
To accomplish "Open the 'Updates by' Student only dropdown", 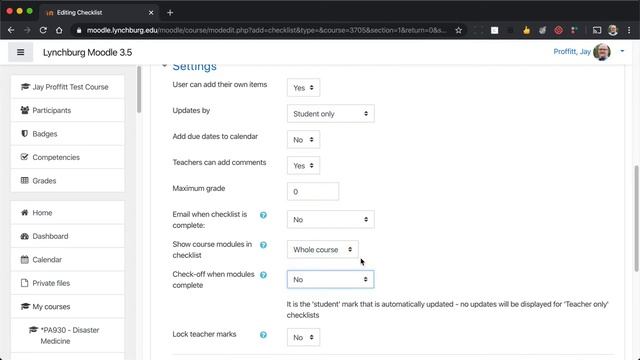I will click(331, 113).
